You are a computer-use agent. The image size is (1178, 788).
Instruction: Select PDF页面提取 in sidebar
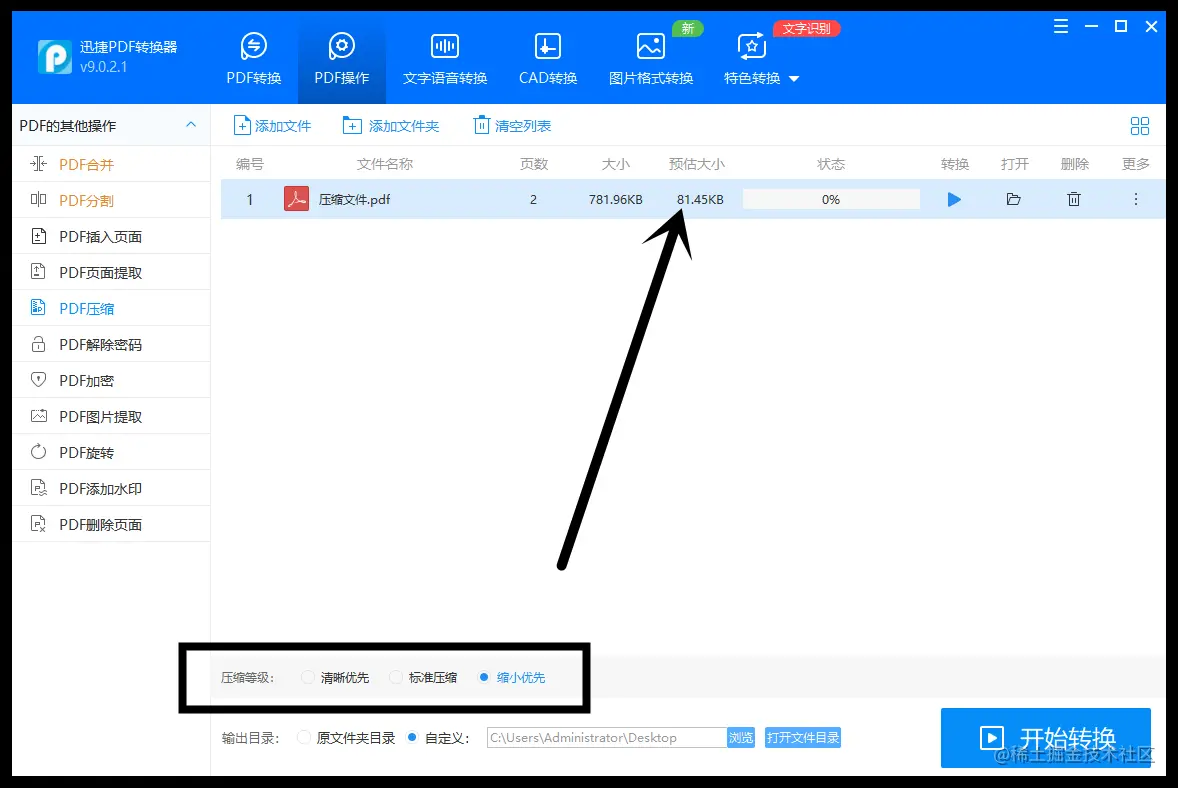(111, 273)
